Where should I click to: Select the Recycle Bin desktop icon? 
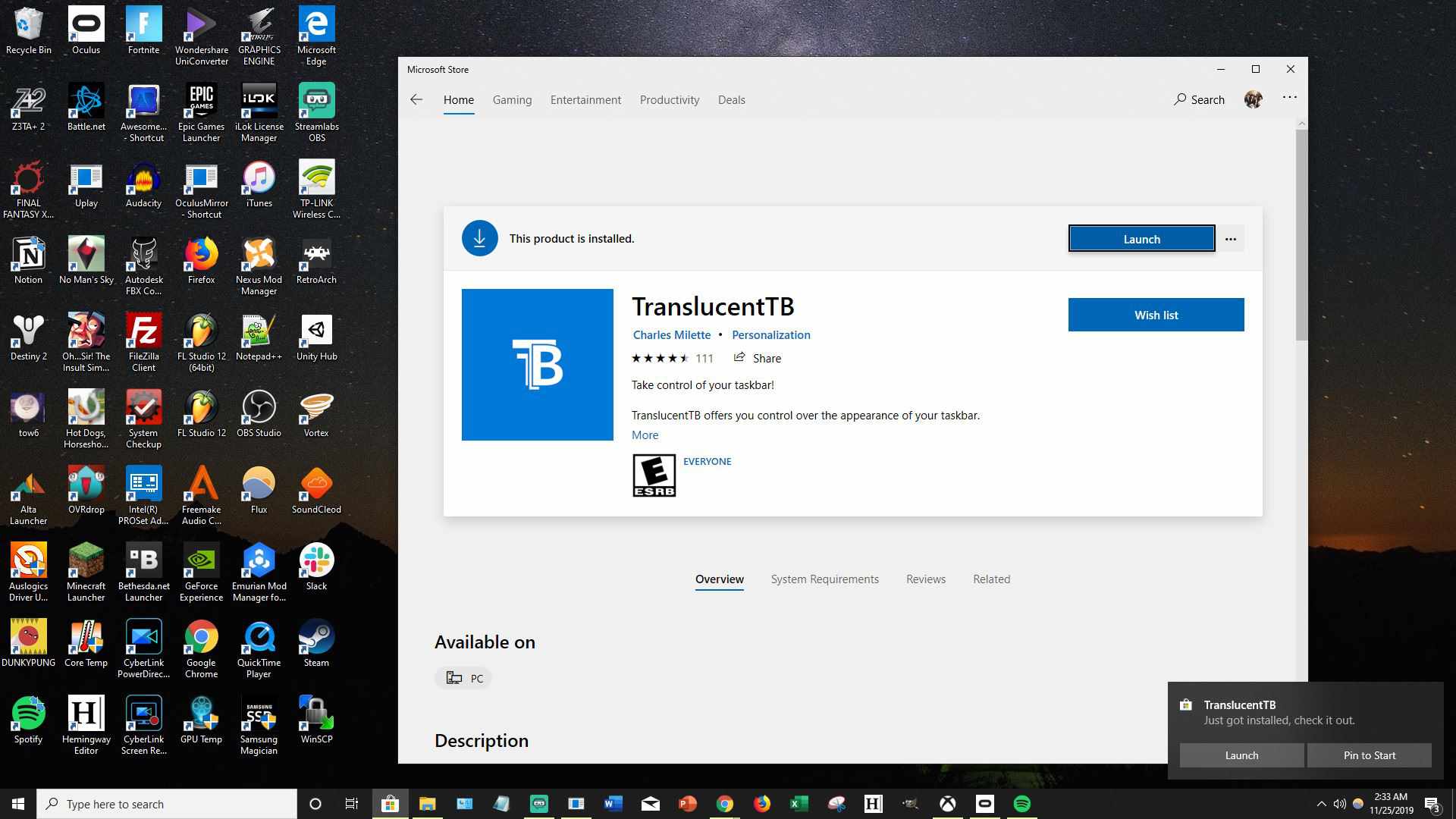tap(28, 31)
